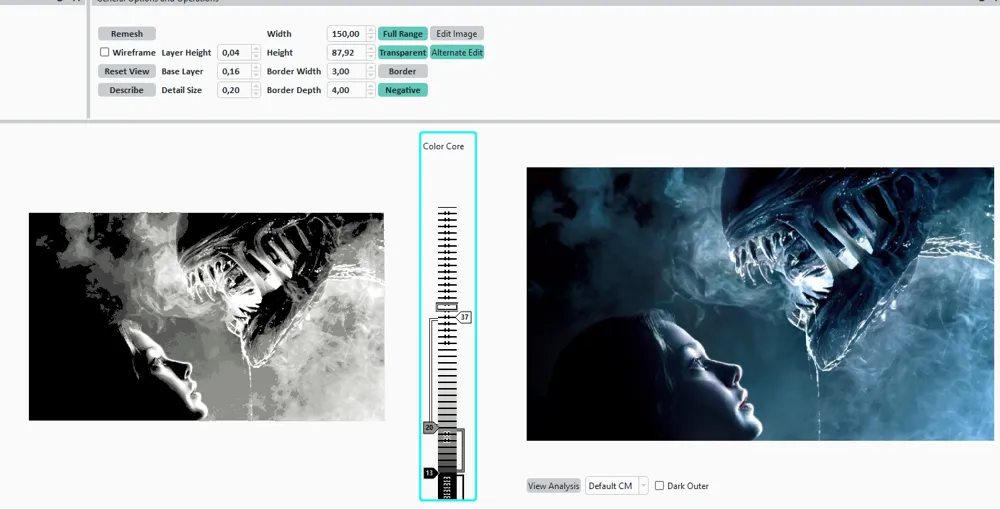Select the slider marker labeled 20
1000x510 pixels.
click(430, 427)
